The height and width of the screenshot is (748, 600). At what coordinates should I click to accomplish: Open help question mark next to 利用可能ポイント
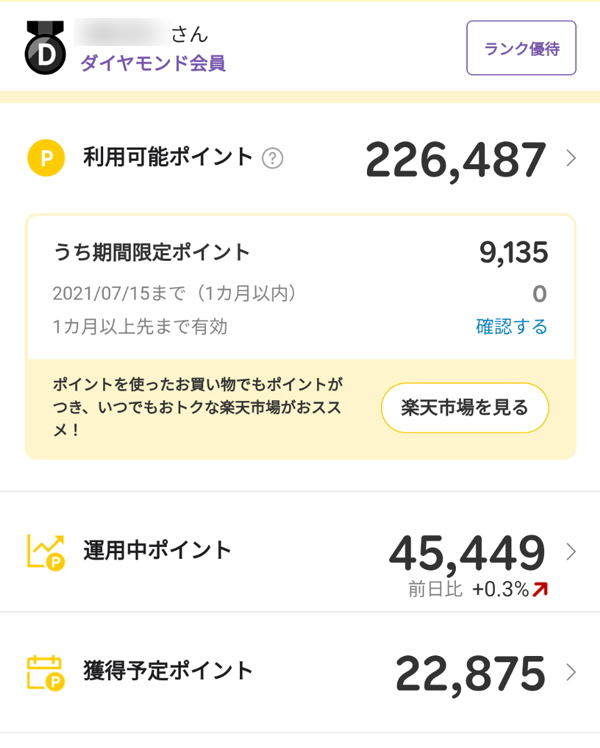272,158
